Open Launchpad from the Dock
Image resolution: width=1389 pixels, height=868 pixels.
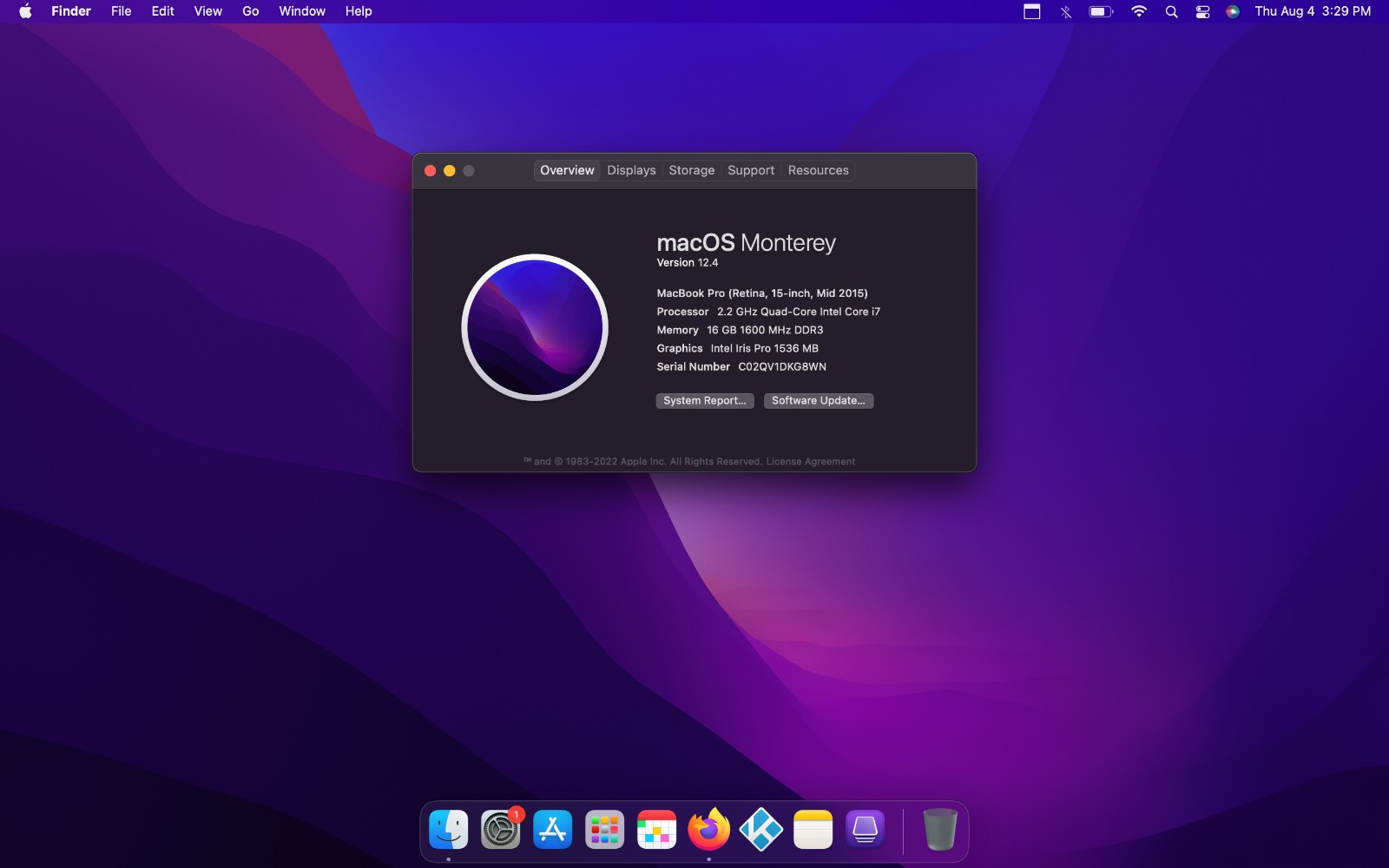tap(605, 830)
